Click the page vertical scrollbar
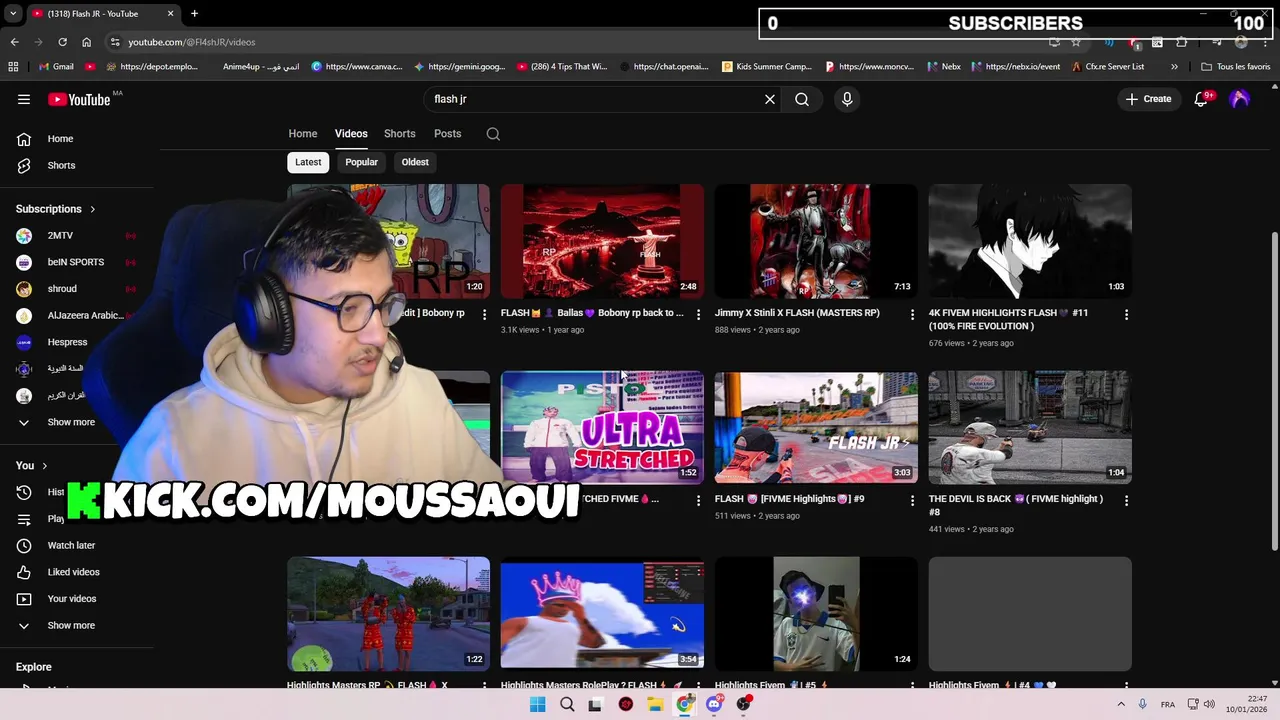Screen dimensions: 1280x720 pos(1274,390)
